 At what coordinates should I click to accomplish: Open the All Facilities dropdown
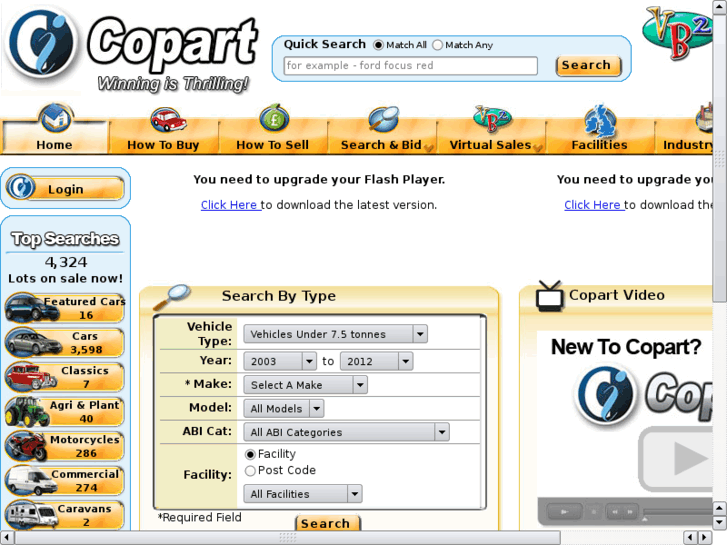coord(303,494)
